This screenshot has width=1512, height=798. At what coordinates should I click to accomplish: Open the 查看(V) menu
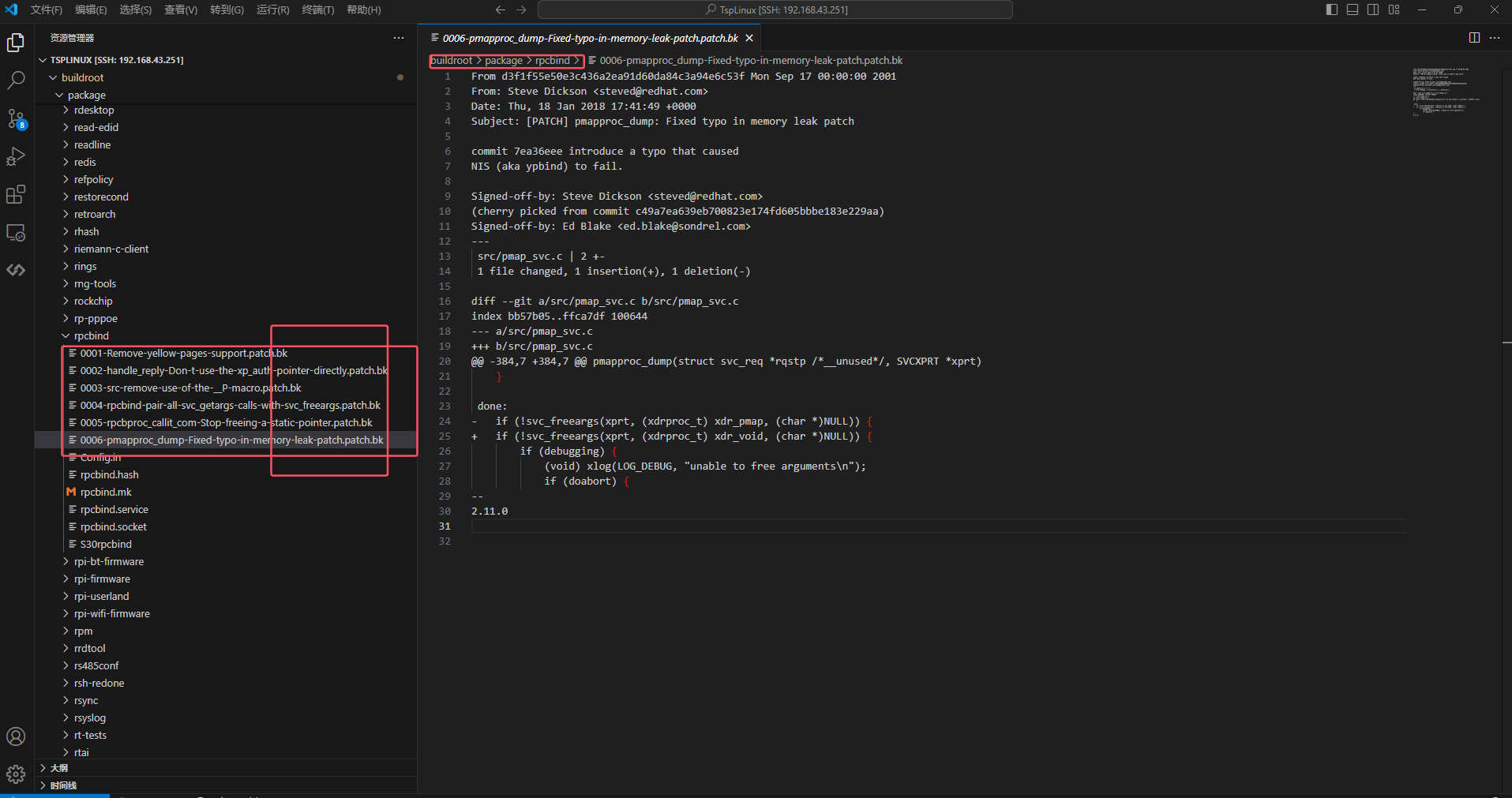181,9
